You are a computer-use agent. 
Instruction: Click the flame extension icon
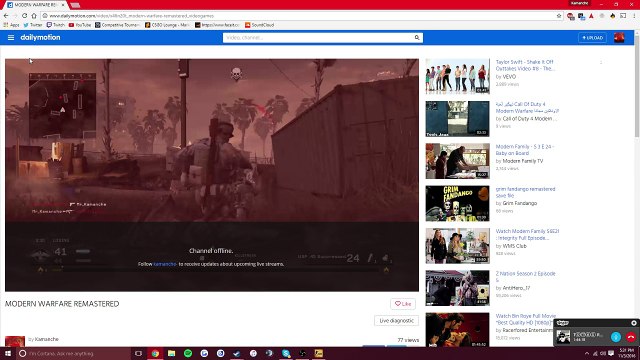pos(613,16)
